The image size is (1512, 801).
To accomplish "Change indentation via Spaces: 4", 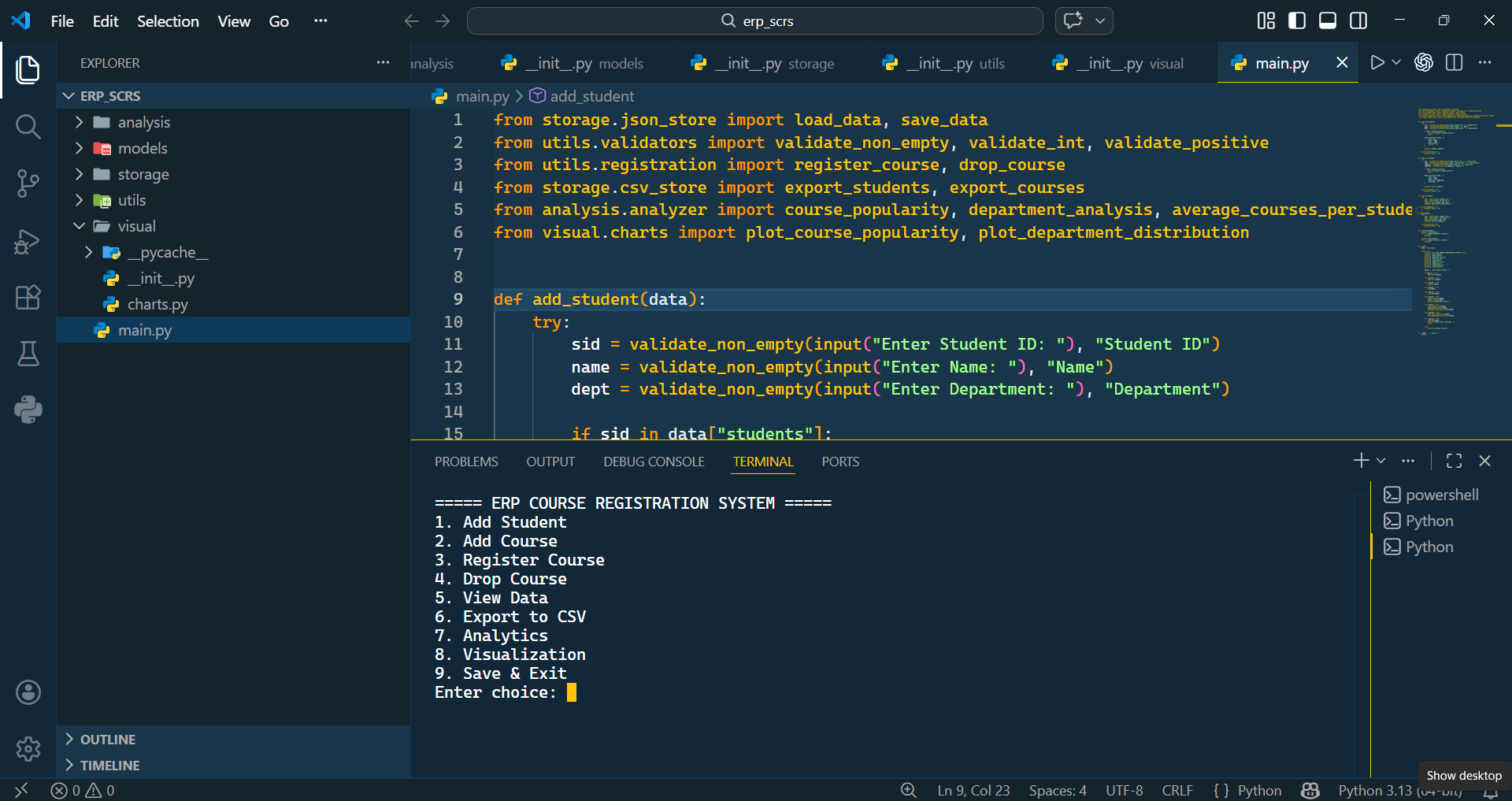I will [1058, 790].
